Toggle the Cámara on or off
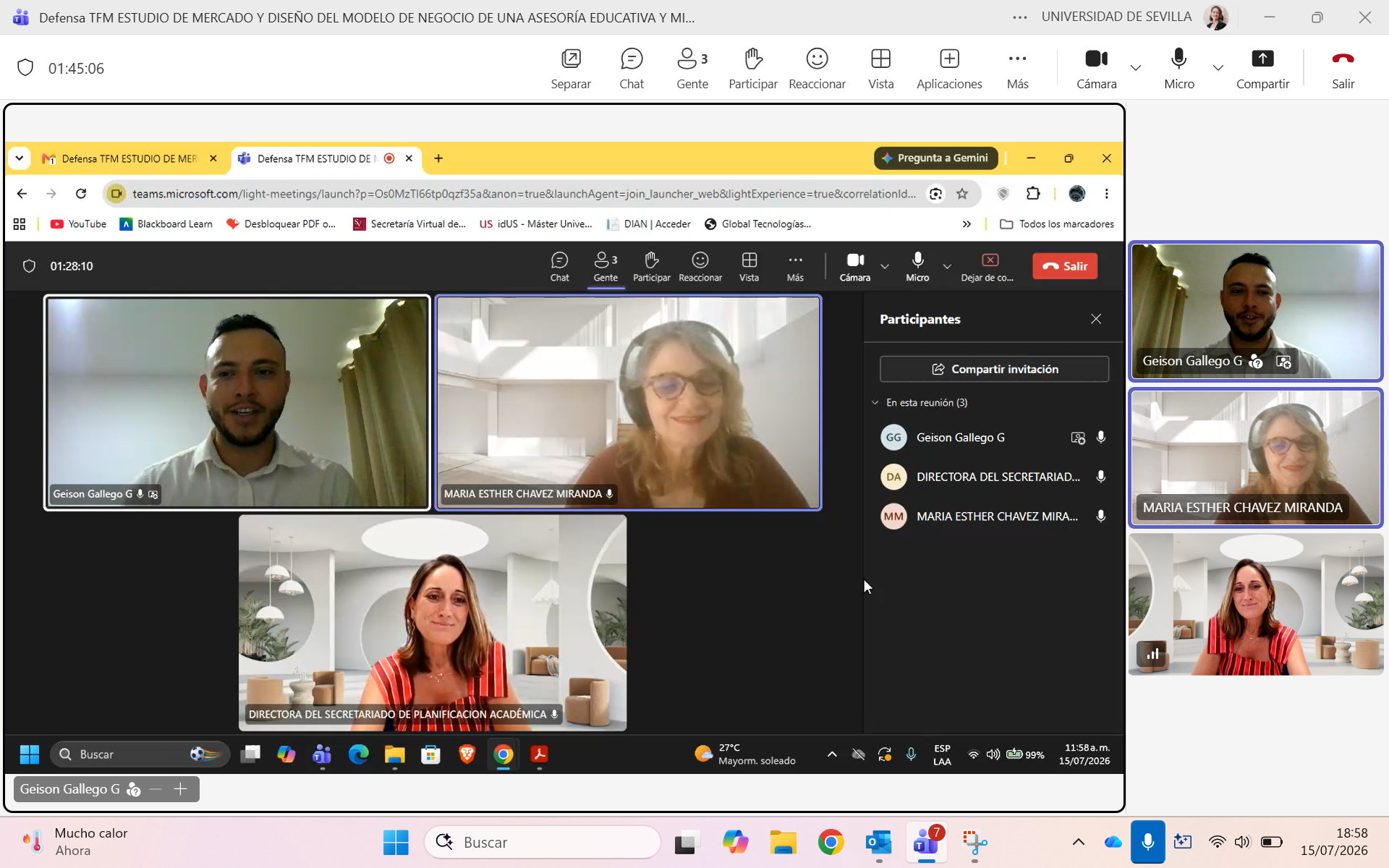Screen dimensions: 1389x868 [1096, 69]
